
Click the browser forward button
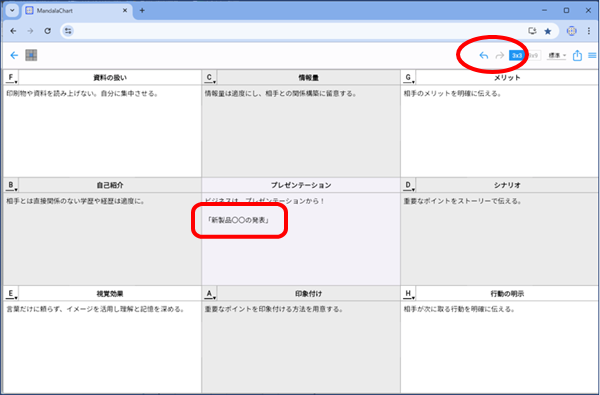(x=31, y=31)
